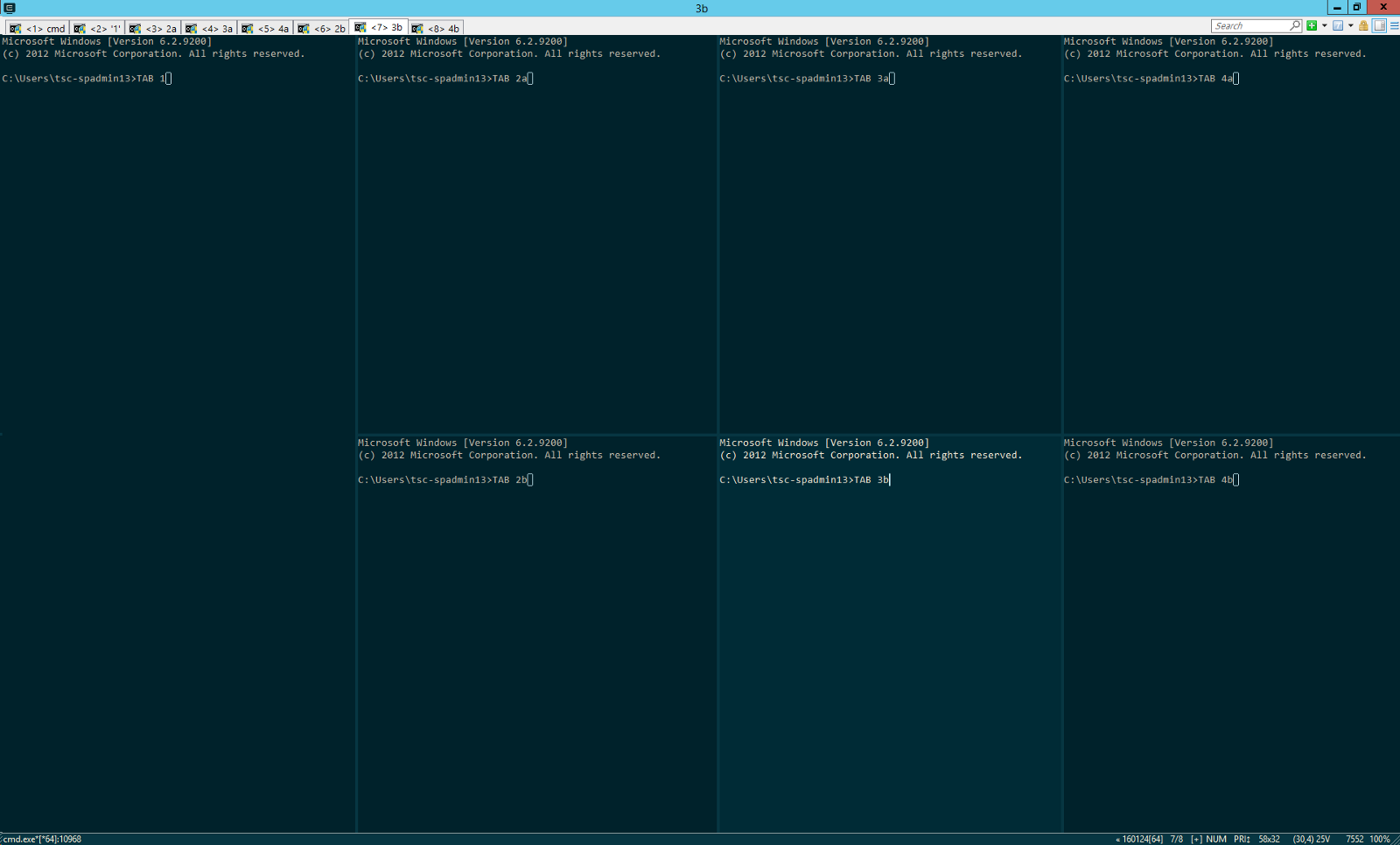Open ConEmu window icon in title bar

coord(10,8)
